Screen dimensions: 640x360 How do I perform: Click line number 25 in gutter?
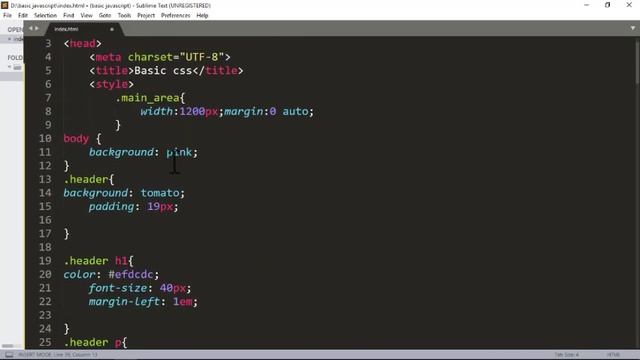point(45,342)
